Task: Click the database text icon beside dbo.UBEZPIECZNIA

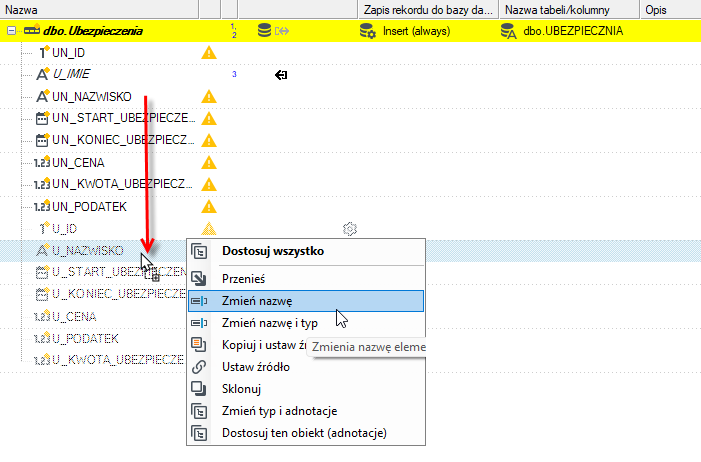Action: pos(508,31)
